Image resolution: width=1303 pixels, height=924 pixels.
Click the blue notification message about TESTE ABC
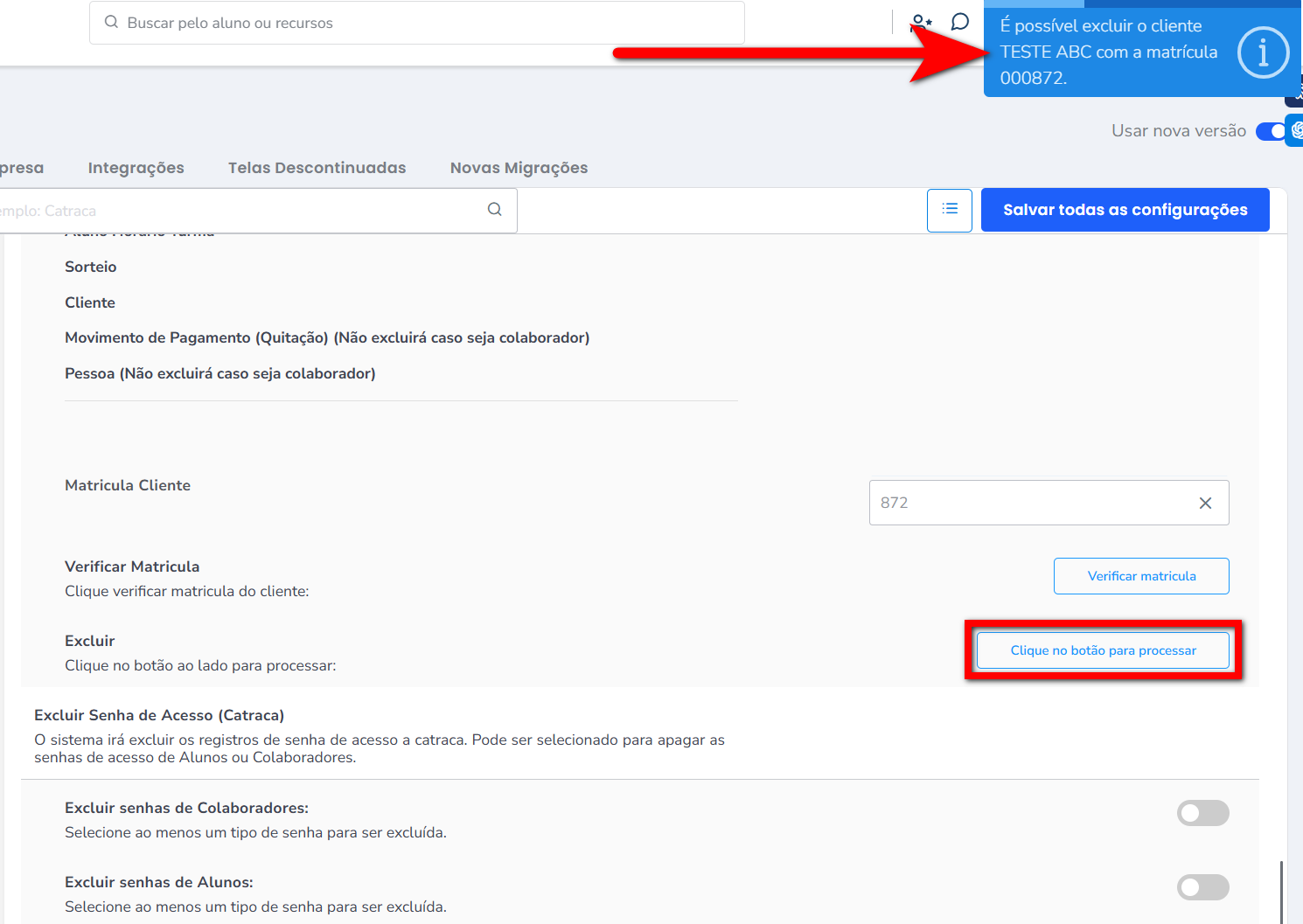point(1108,52)
